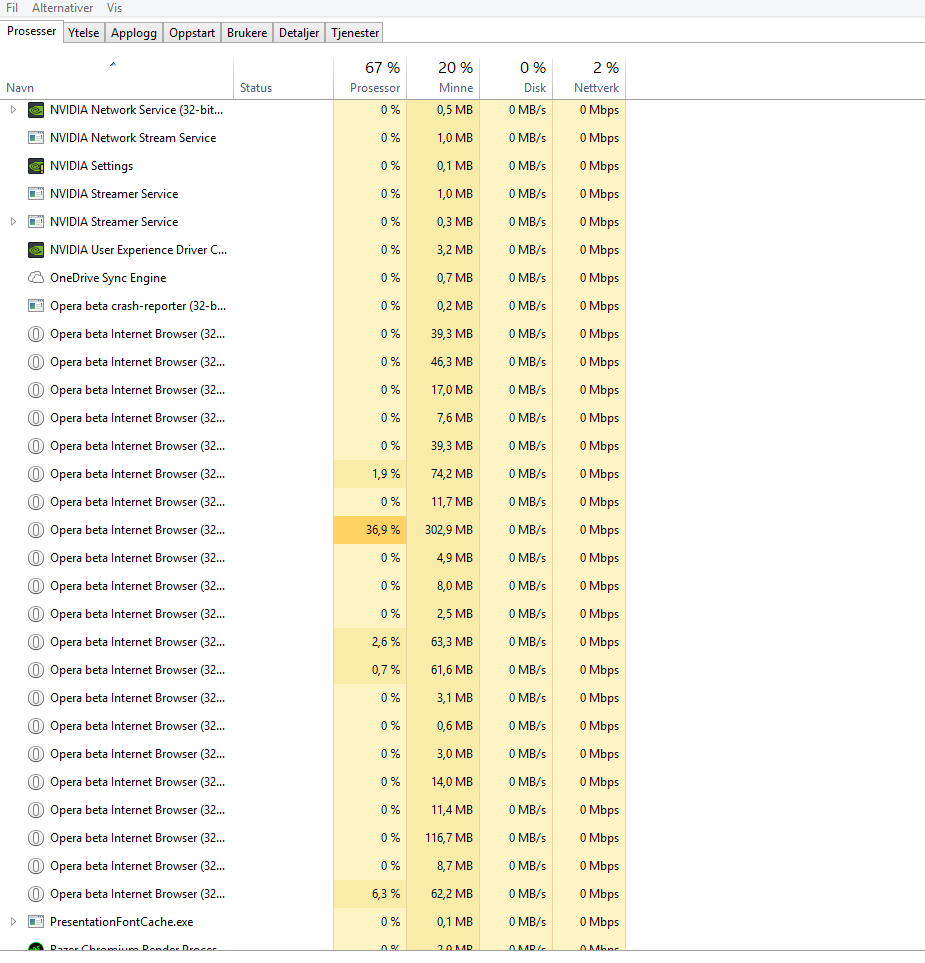Click the 0,7 MB memory cell for OneDrive

tap(443, 278)
